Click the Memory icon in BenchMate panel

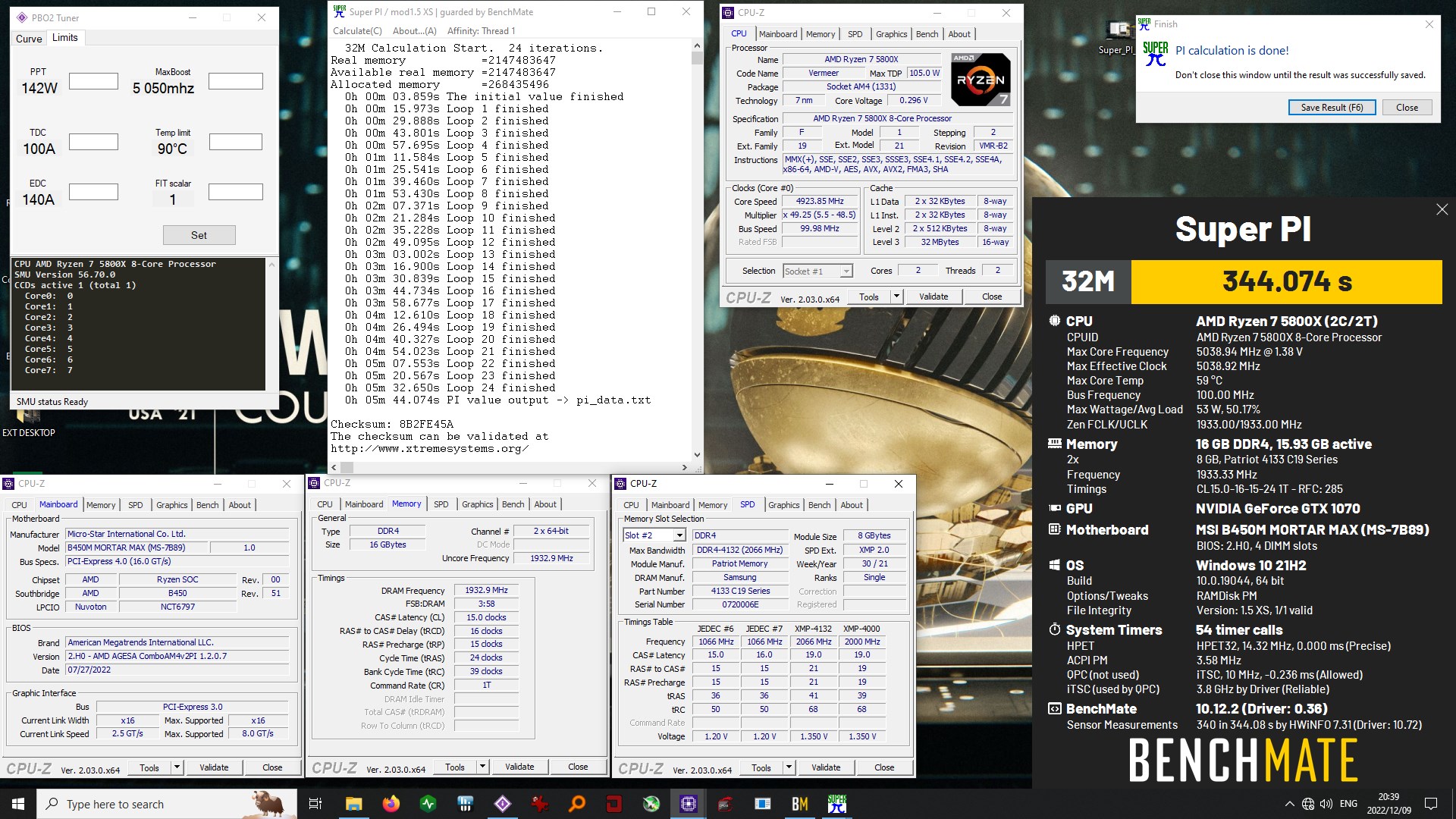coord(1054,444)
